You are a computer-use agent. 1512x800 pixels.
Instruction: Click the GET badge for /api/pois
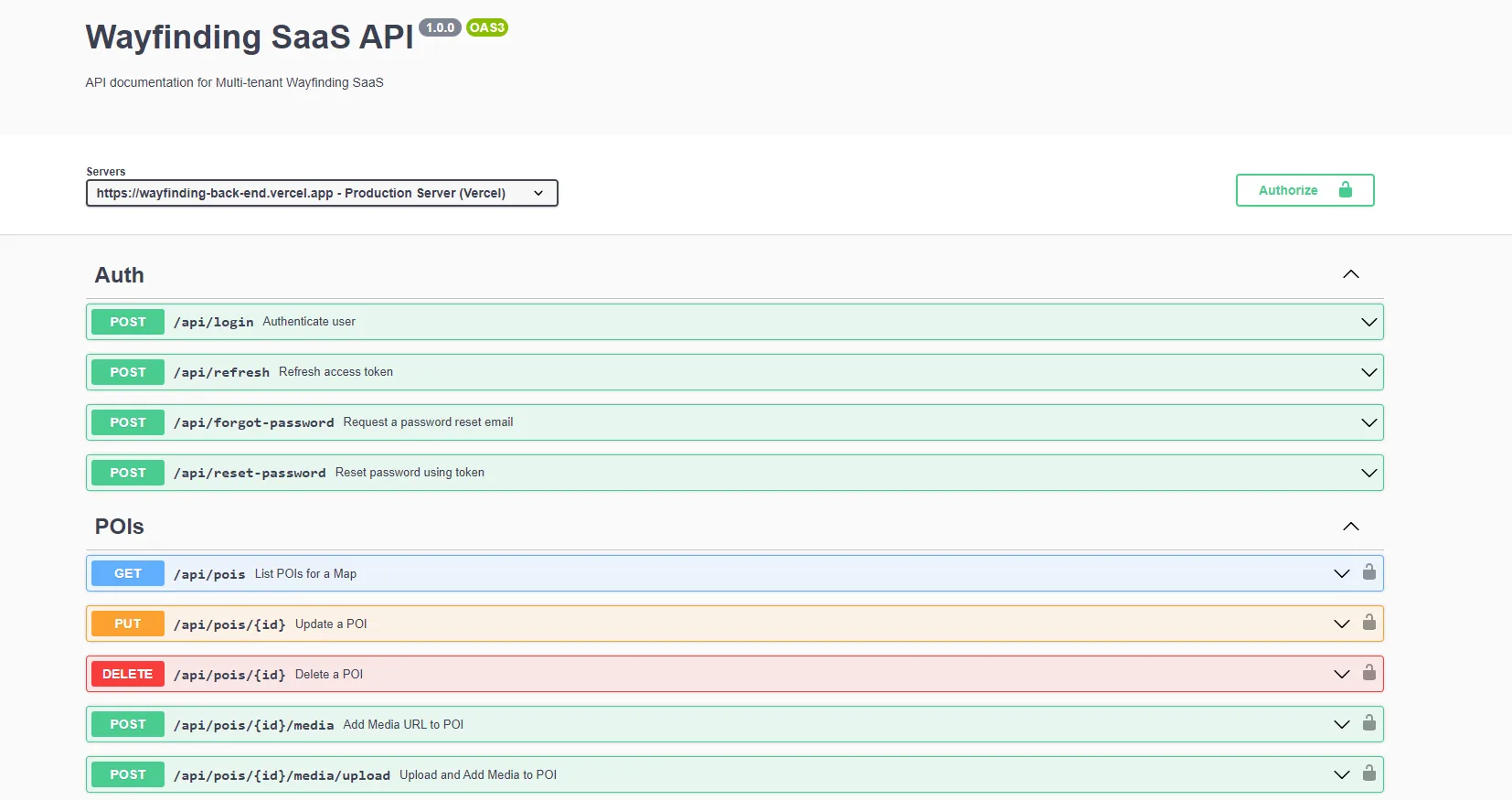(128, 573)
